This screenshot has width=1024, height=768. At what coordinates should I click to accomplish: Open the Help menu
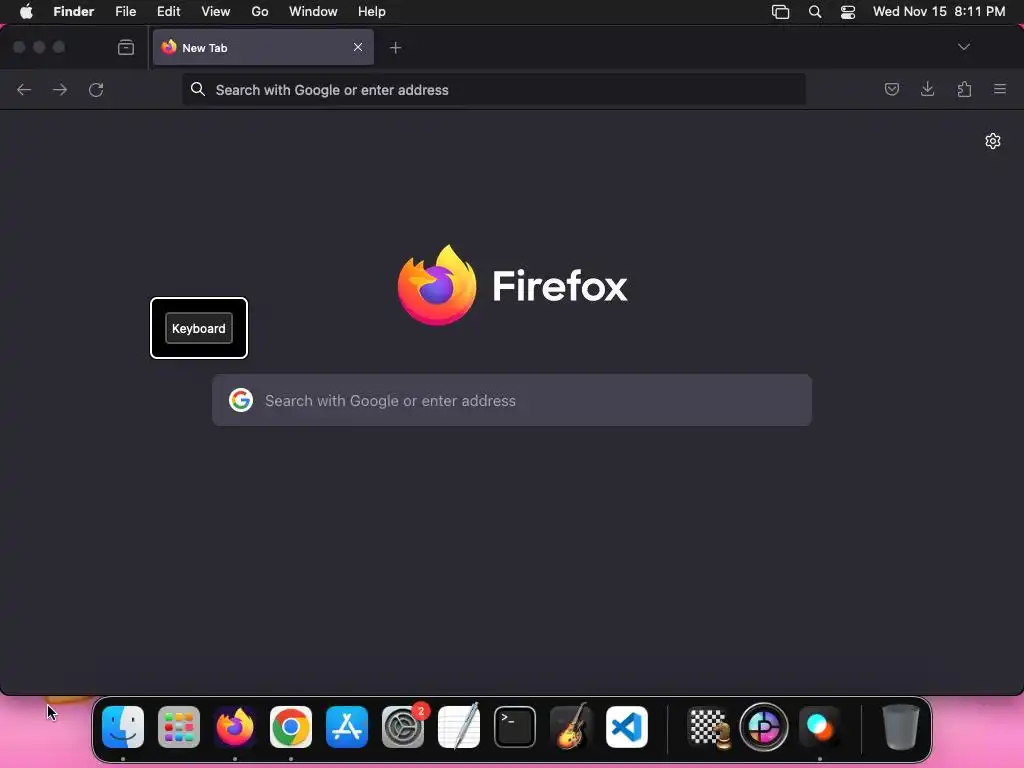pos(372,12)
